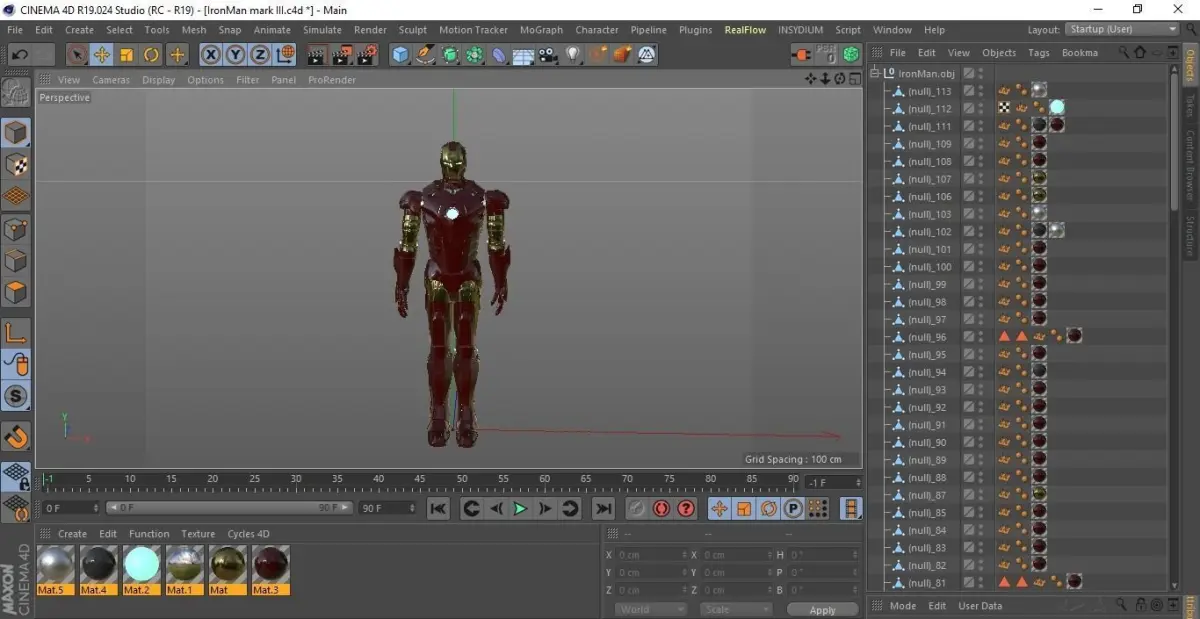Toggle X-axis lock
Screen dimensions: 1200x619
coord(211,55)
